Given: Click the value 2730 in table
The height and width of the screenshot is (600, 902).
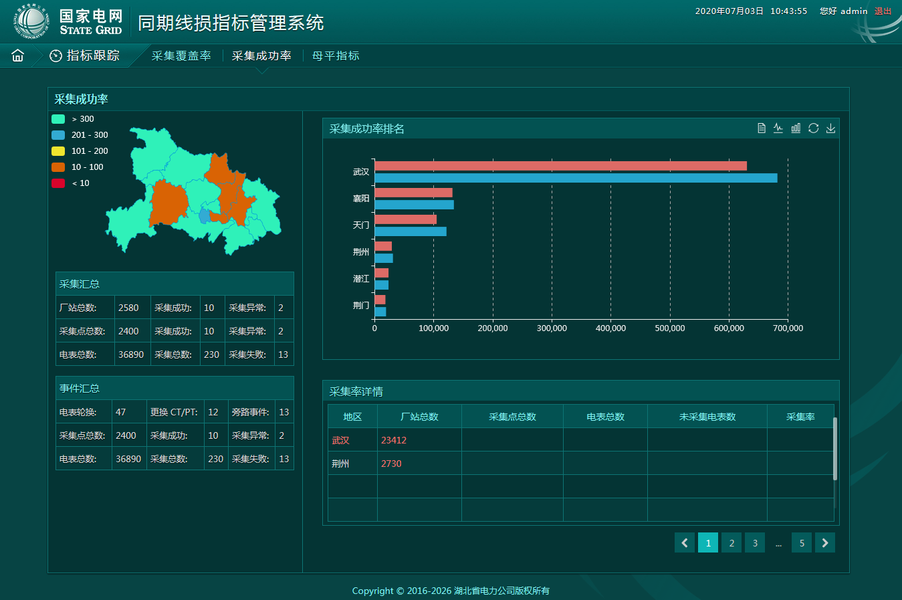Looking at the screenshot, I should 391,463.
